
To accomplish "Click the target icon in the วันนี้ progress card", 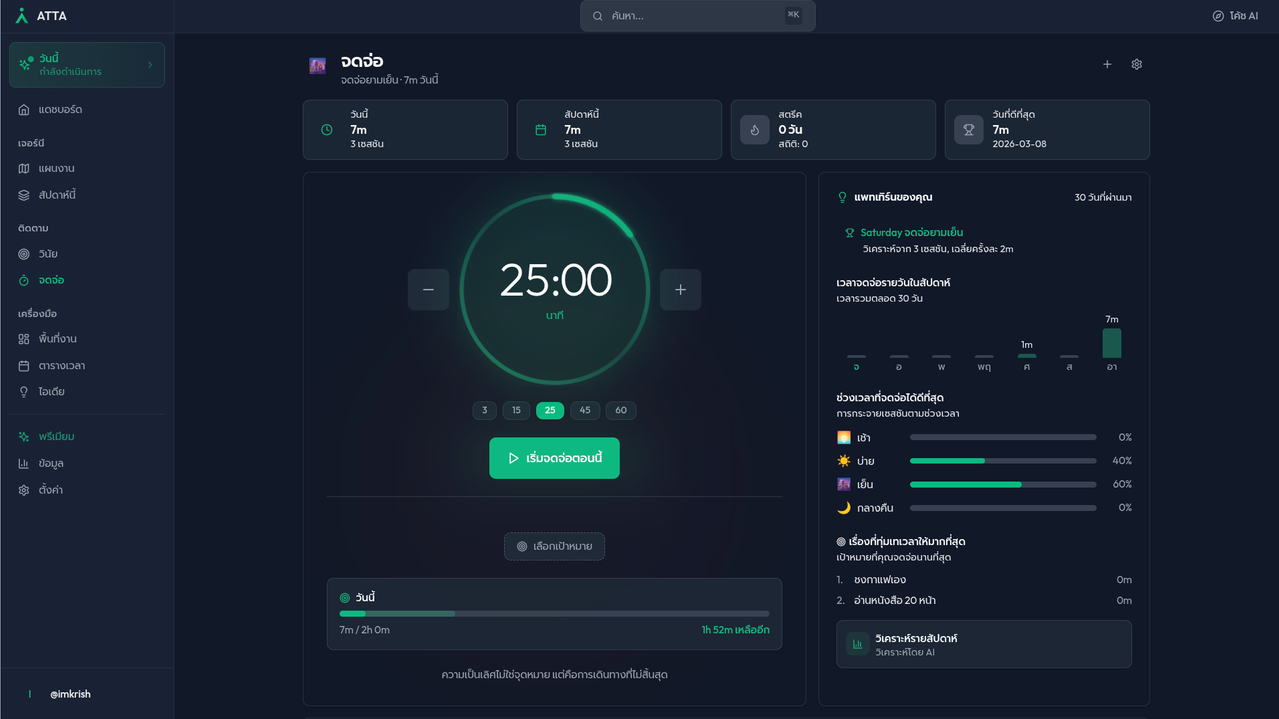I will pyautogui.click(x=345, y=598).
